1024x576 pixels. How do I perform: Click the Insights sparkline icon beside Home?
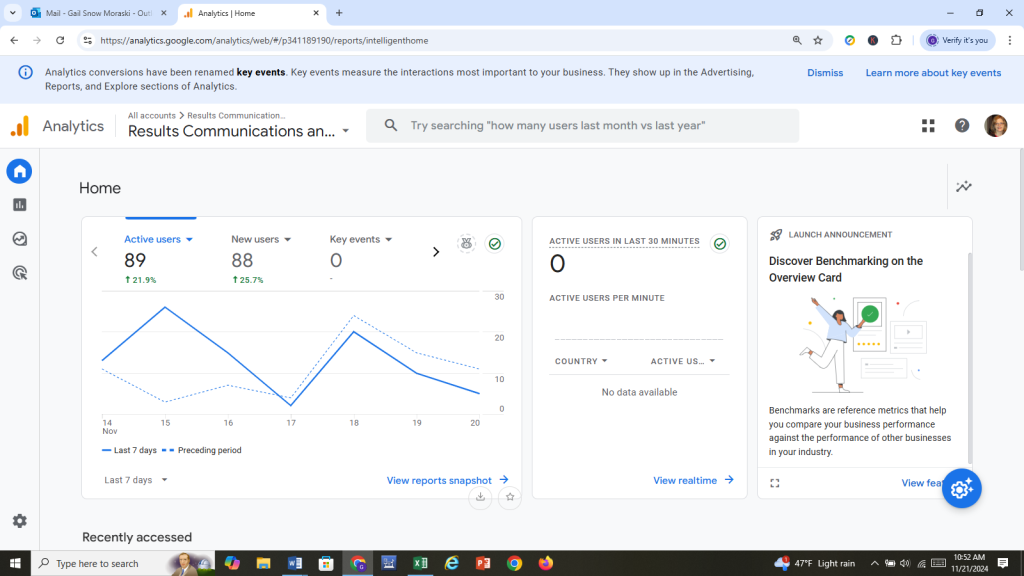coord(963,187)
